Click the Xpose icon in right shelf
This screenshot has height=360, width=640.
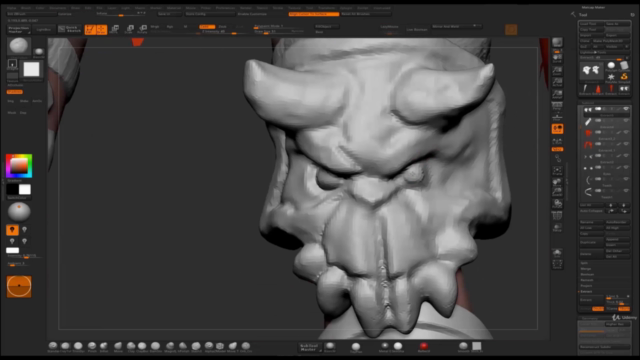[x=557, y=264]
